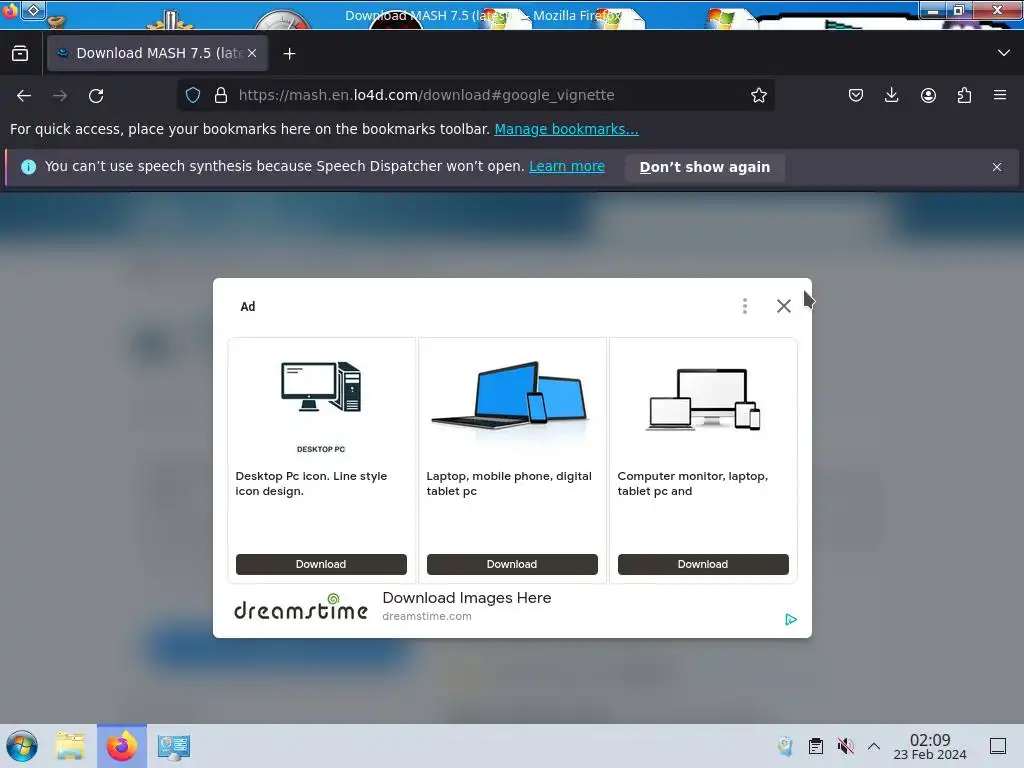The image size is (1024, 768).
Task: Select the Computer monitor, laptop, tablet text
Action: [x=692, y=483]
